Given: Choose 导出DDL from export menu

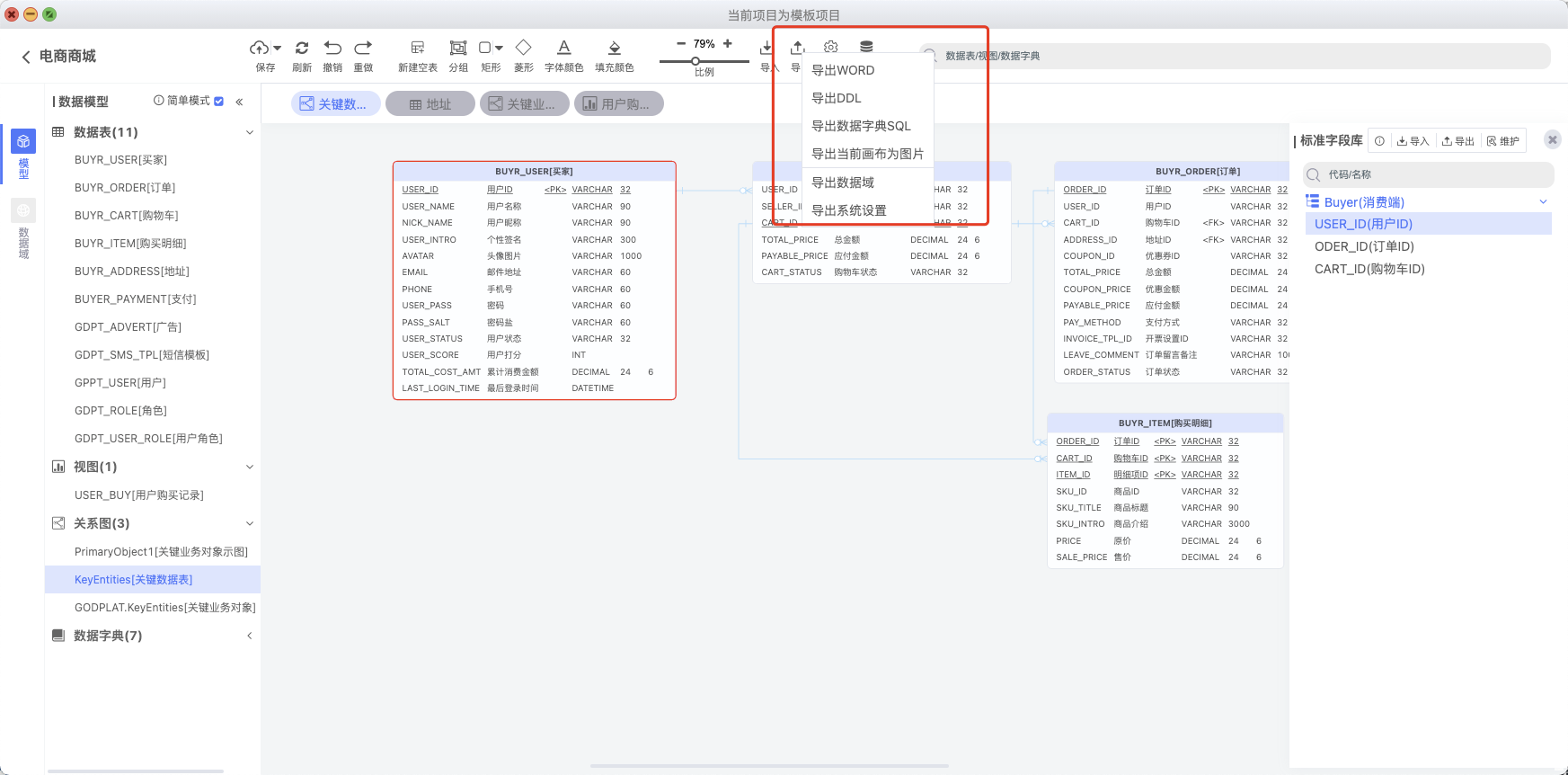Looking at the screenshot, I should [x=837, y=98].
